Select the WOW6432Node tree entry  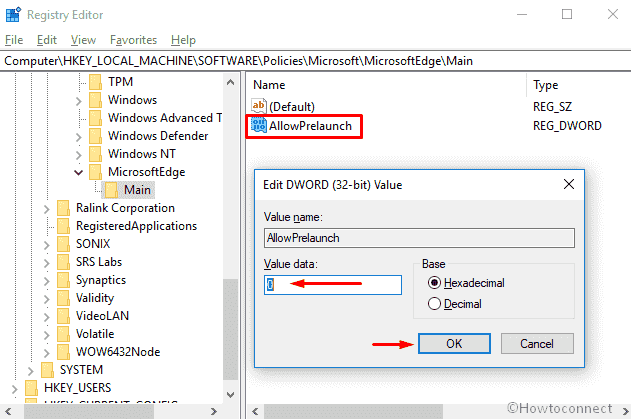click(x=118, y=352)
